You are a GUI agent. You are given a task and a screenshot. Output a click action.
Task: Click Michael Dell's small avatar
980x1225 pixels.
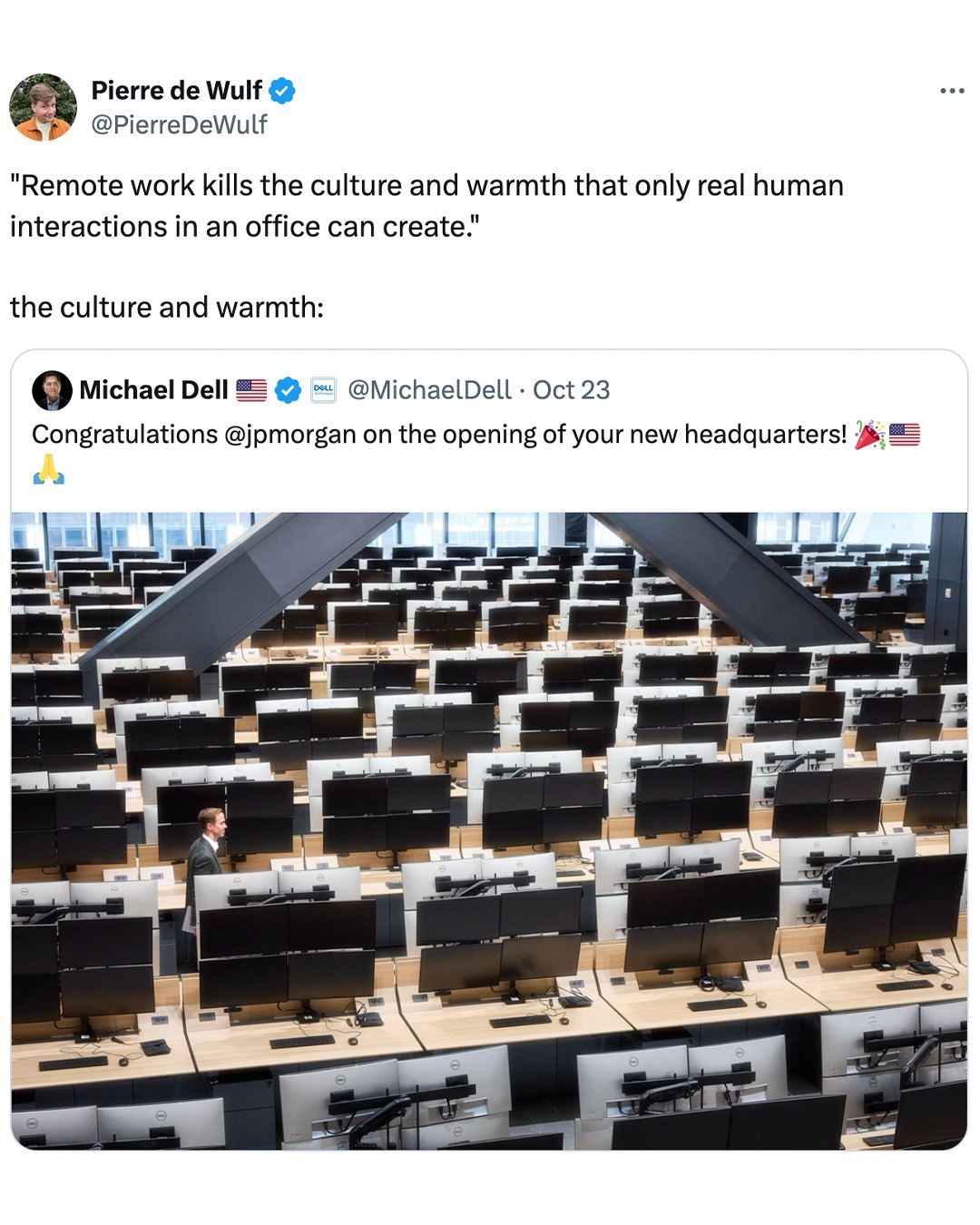coord(52,390)
